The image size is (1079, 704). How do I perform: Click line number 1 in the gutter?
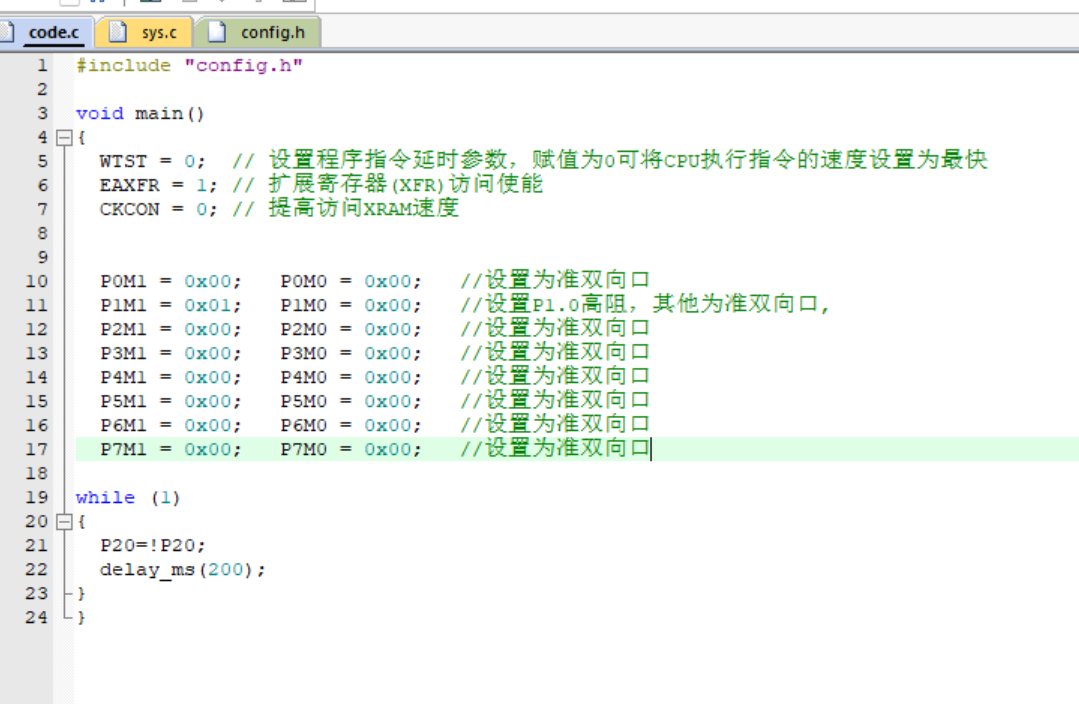(x=42, y=65)
